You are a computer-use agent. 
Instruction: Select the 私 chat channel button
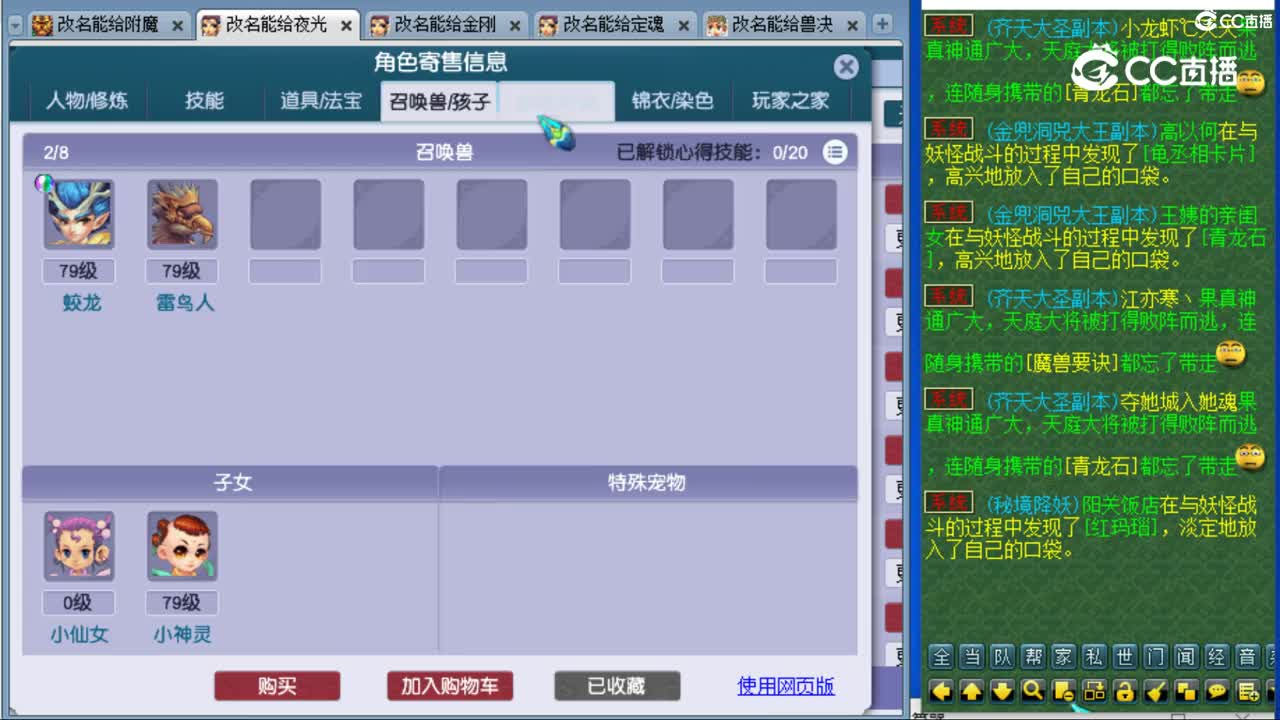point(1094,657)
